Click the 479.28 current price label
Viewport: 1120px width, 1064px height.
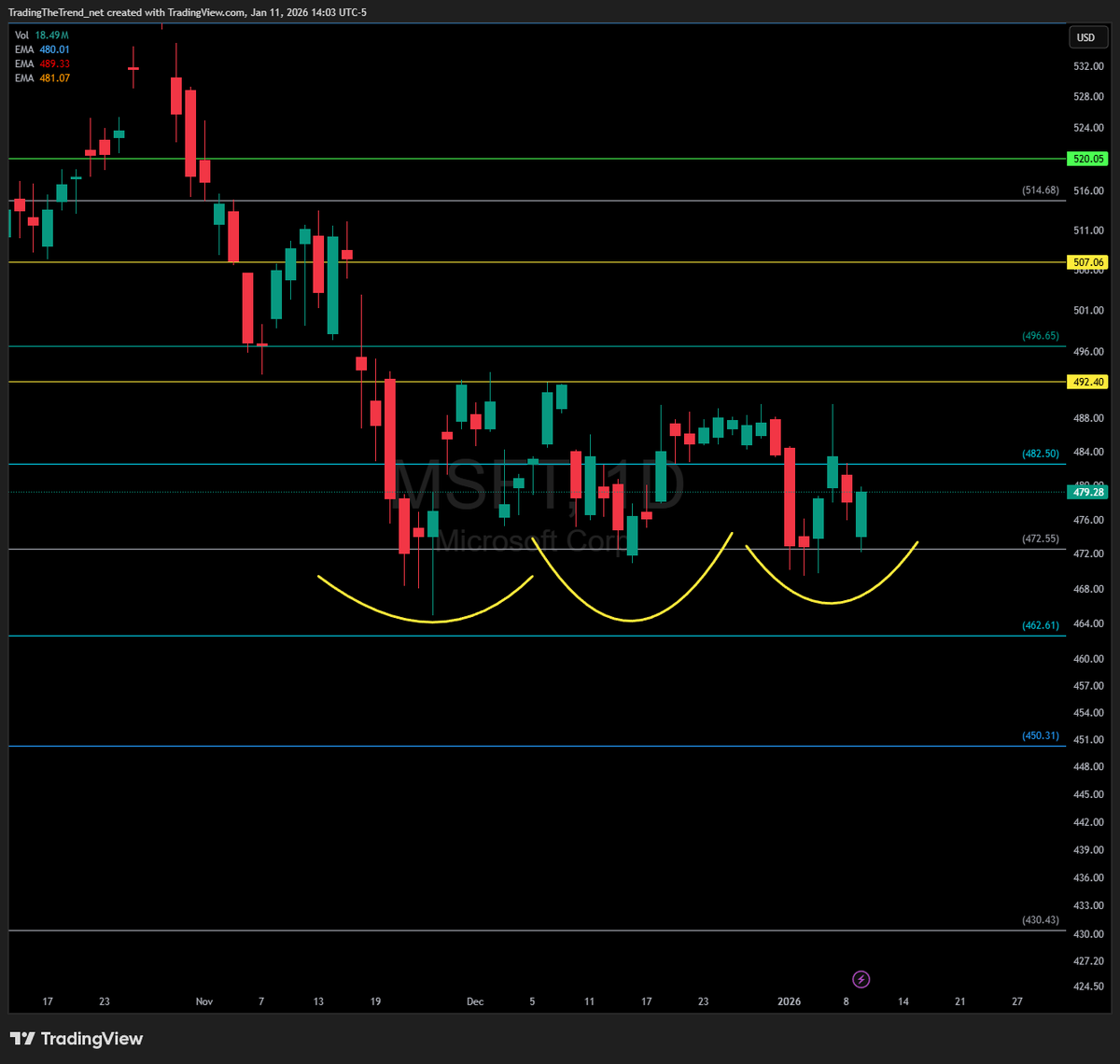[1089, 492]
